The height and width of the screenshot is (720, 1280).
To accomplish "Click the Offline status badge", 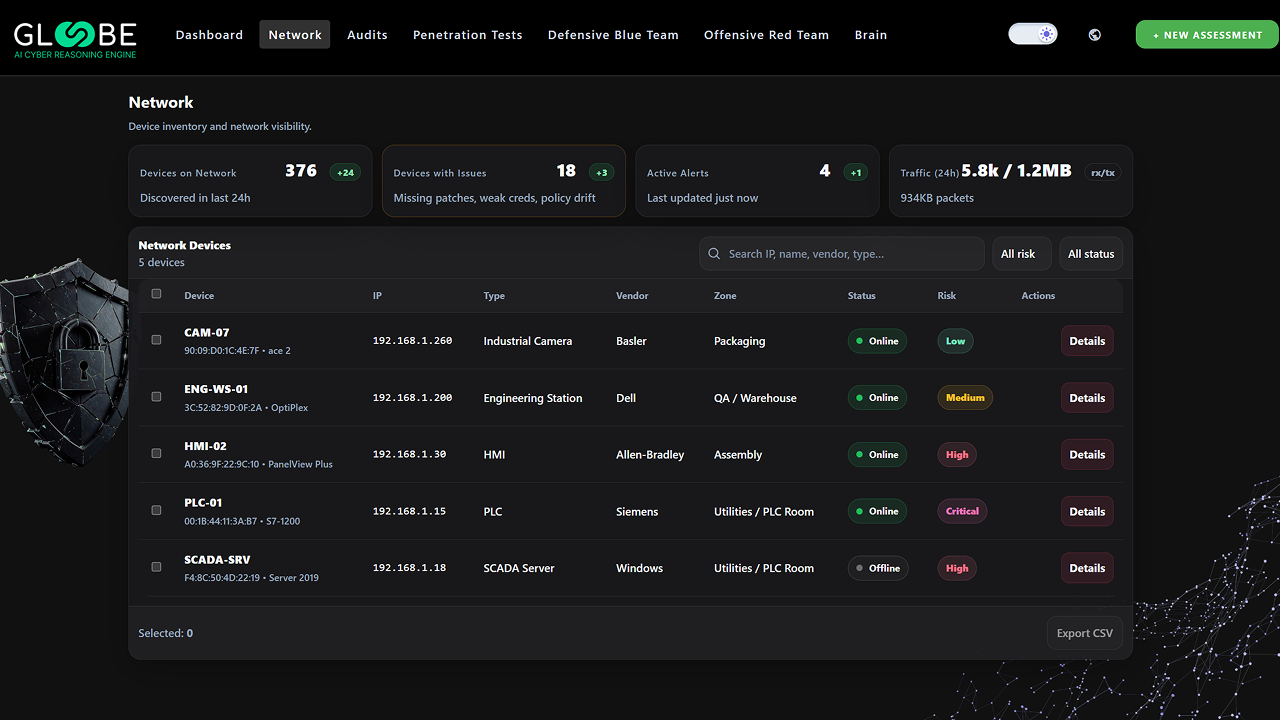I will click(878, 568).
